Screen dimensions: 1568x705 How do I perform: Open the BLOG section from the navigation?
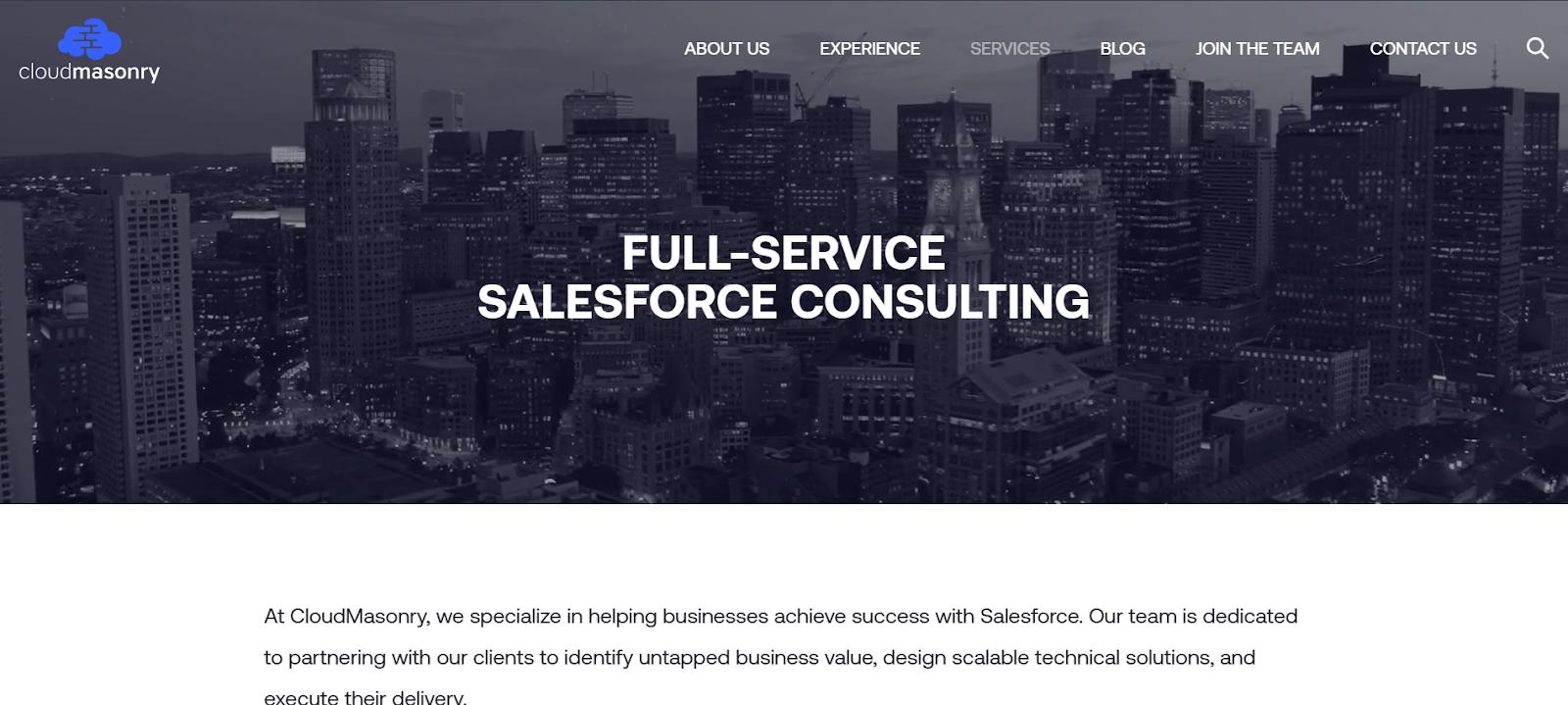[x=1123, y=48]
